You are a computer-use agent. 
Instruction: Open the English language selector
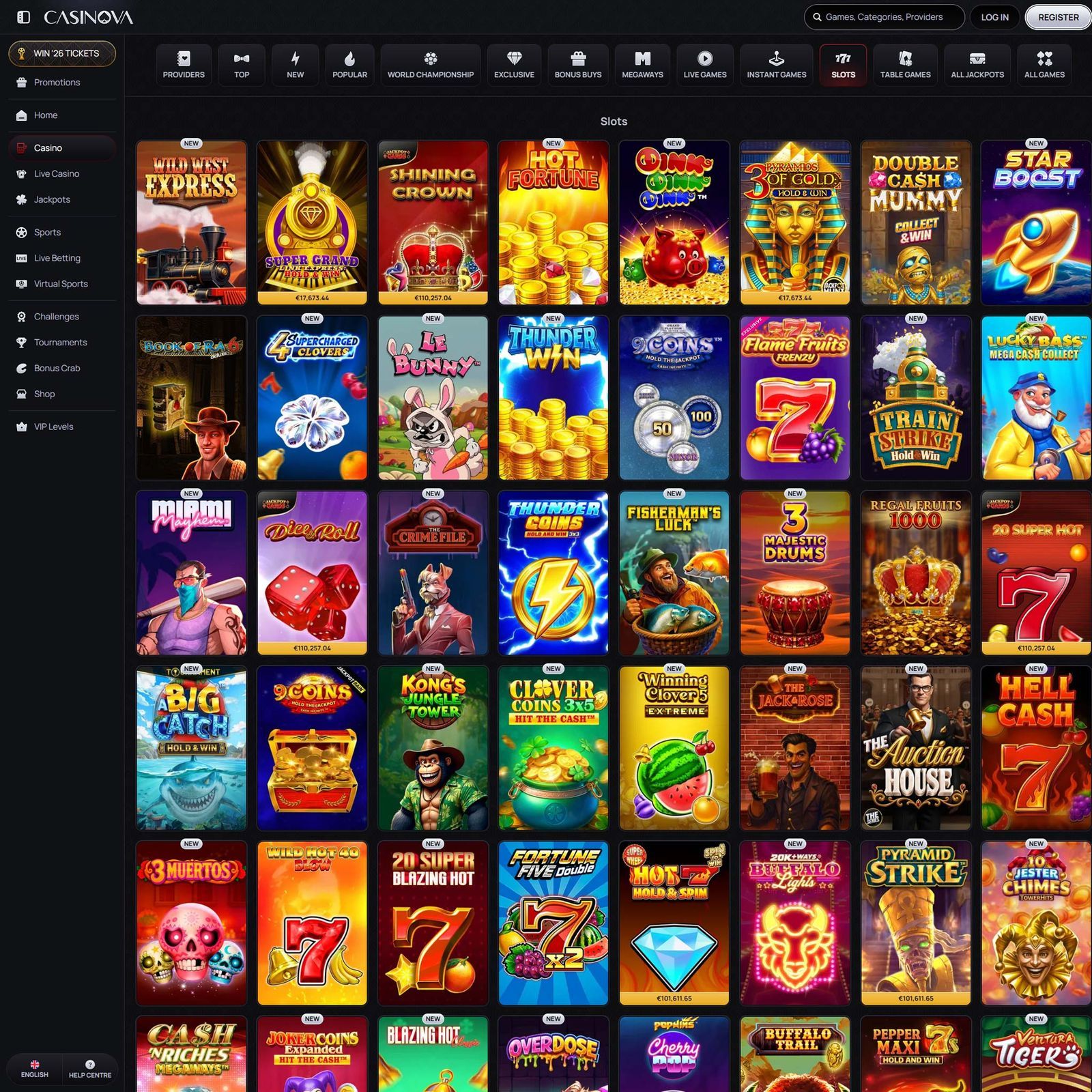(35, 1069)
